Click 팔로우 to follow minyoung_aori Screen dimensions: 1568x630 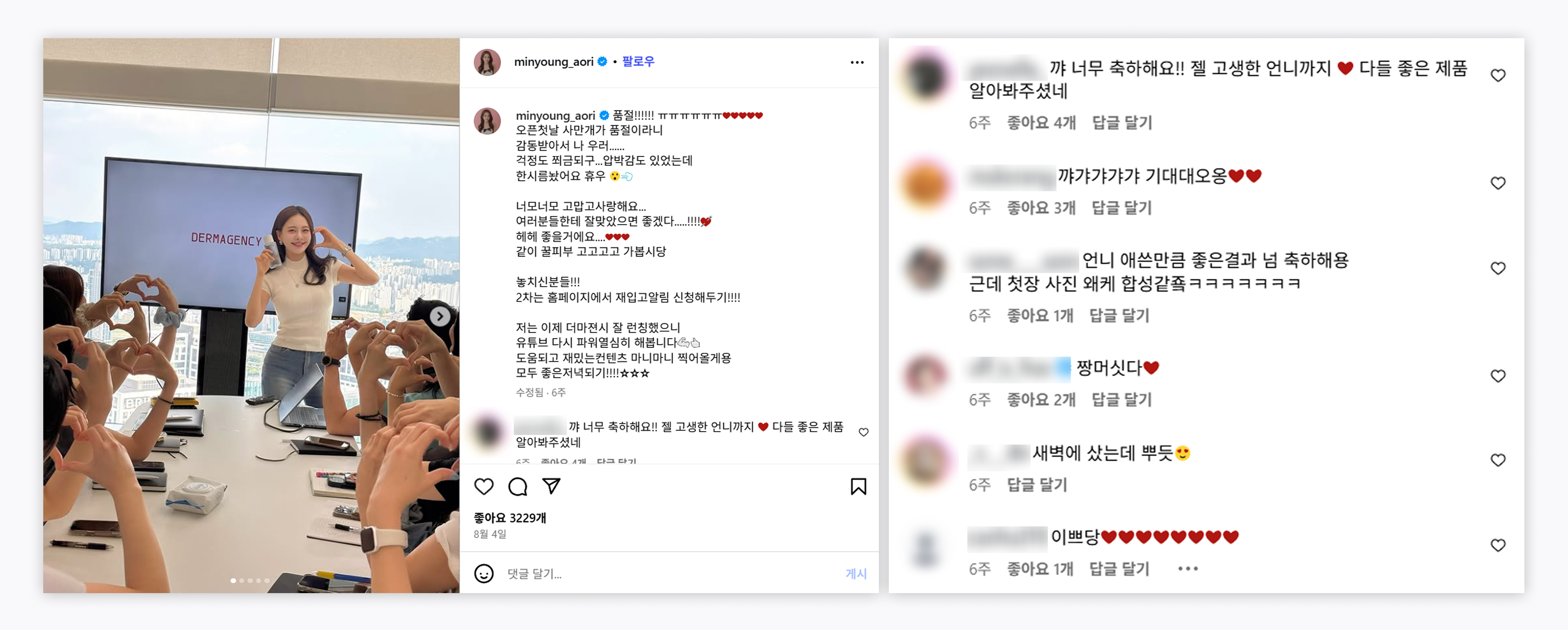[638, 62]
